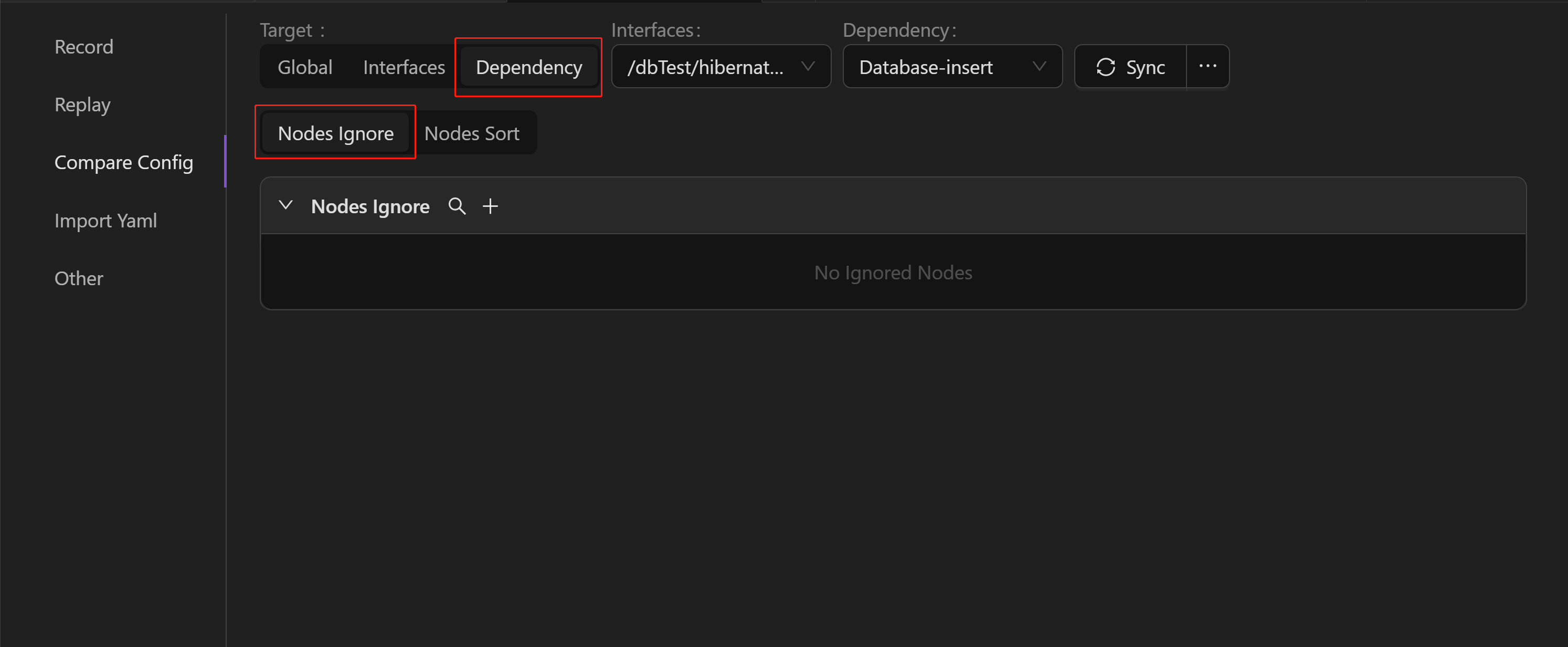Open the Record settings section
This screenshot has height=647, width=1568.
click(84, 47)
